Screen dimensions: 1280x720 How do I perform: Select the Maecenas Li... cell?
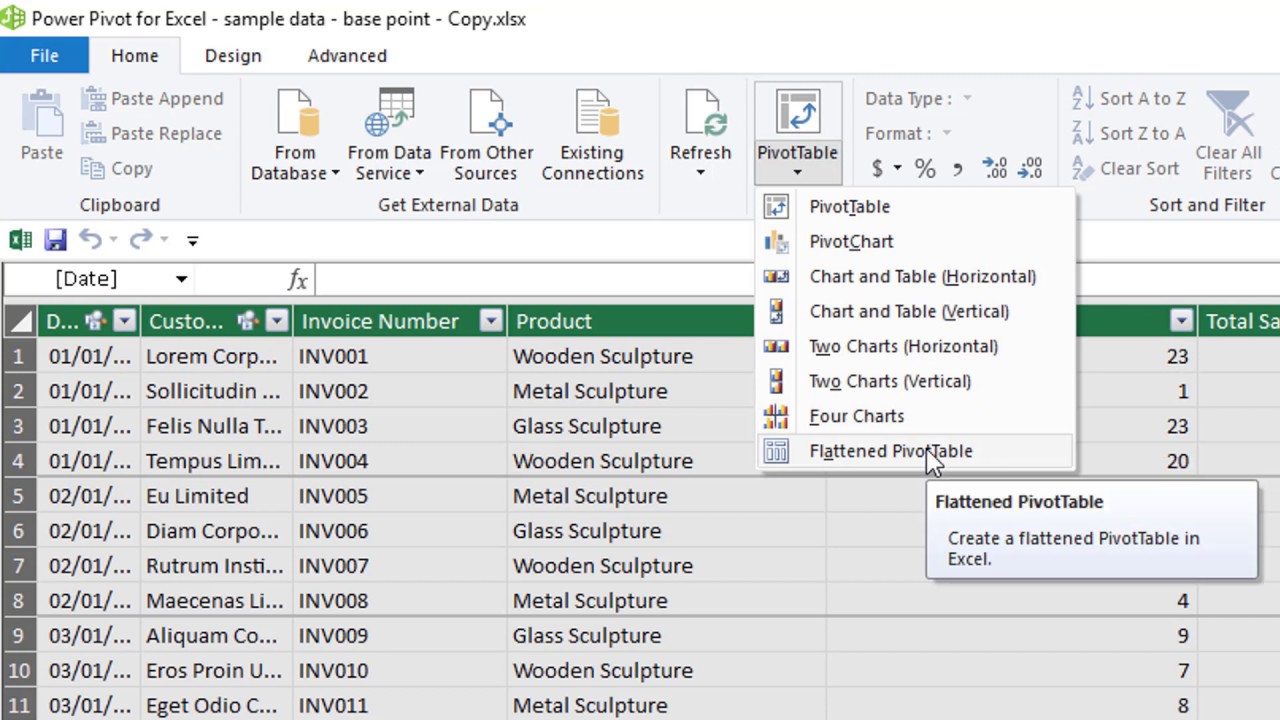tap(216, 601)
